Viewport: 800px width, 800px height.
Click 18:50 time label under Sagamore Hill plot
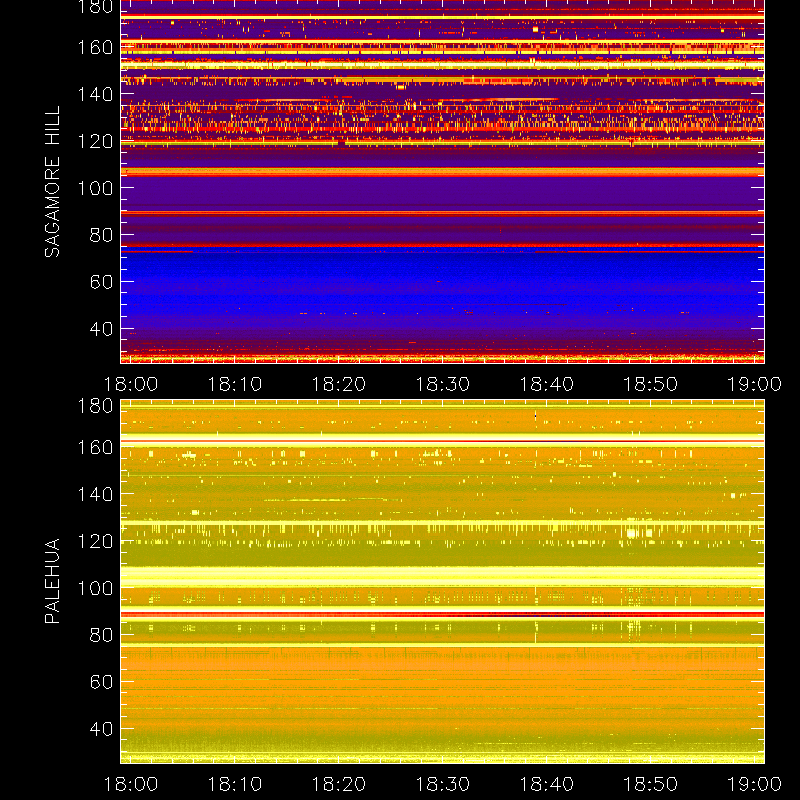(x=651, y=384)
